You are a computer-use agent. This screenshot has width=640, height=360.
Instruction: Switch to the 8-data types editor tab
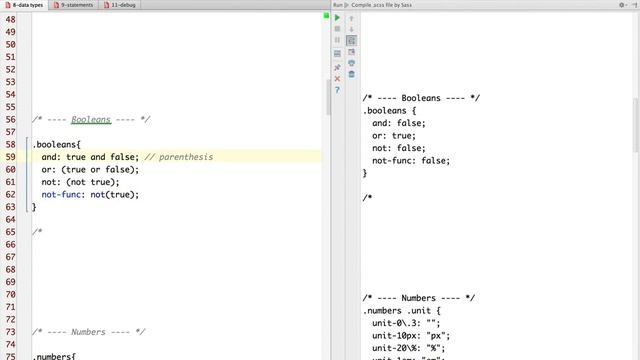24,5
